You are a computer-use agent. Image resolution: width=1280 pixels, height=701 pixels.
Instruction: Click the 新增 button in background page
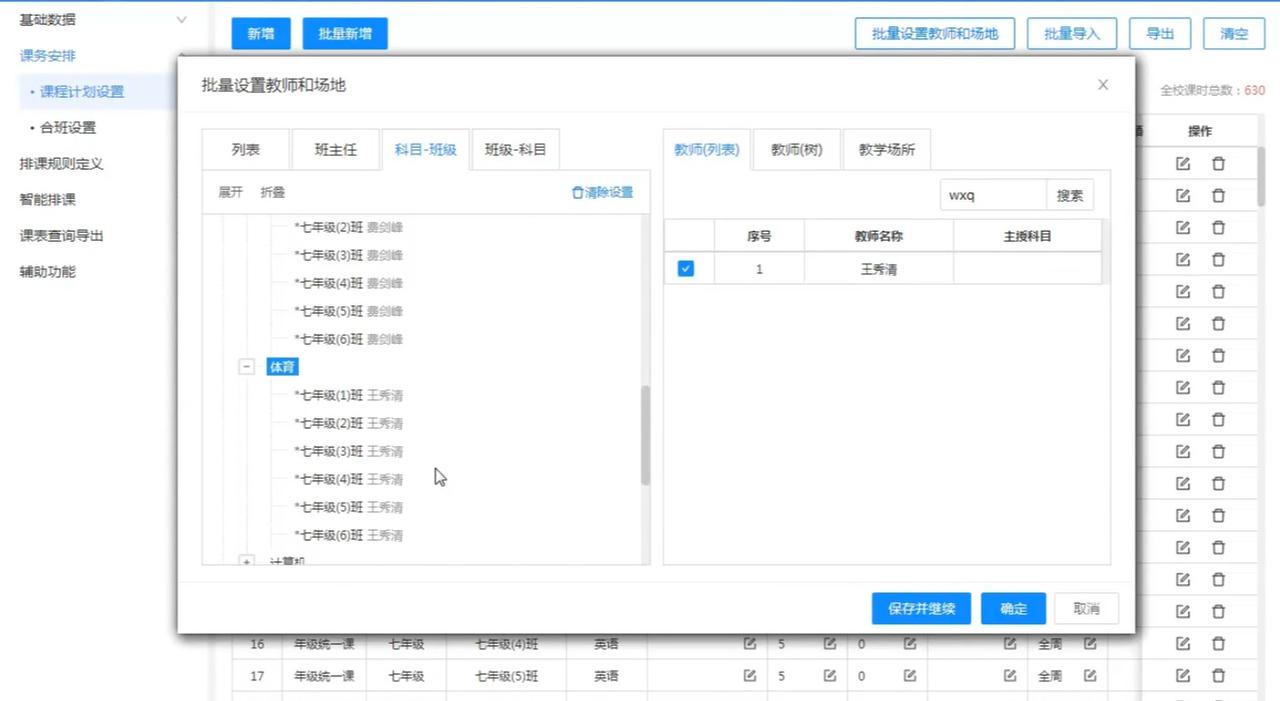[x=261, y=33]
